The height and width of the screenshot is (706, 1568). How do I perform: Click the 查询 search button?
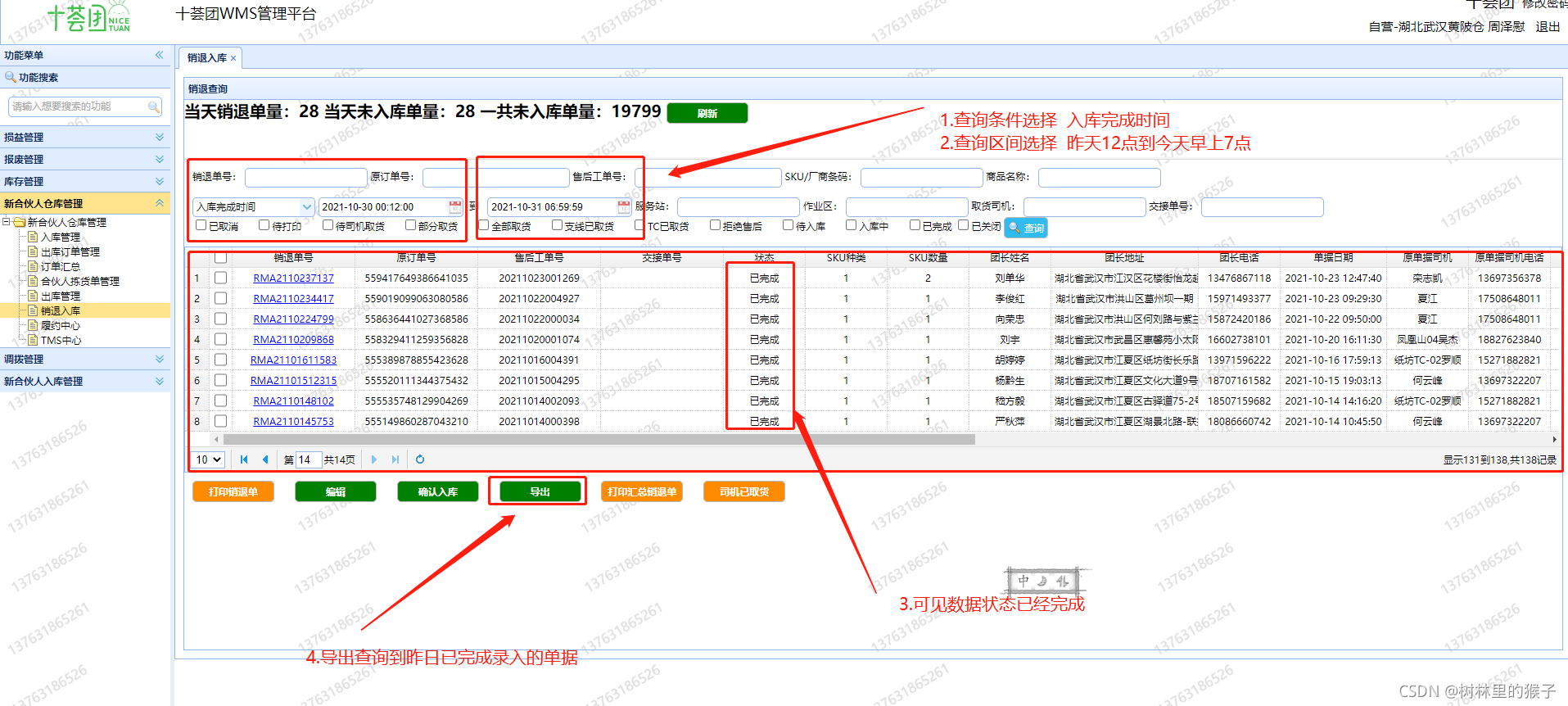(1026, 228)
